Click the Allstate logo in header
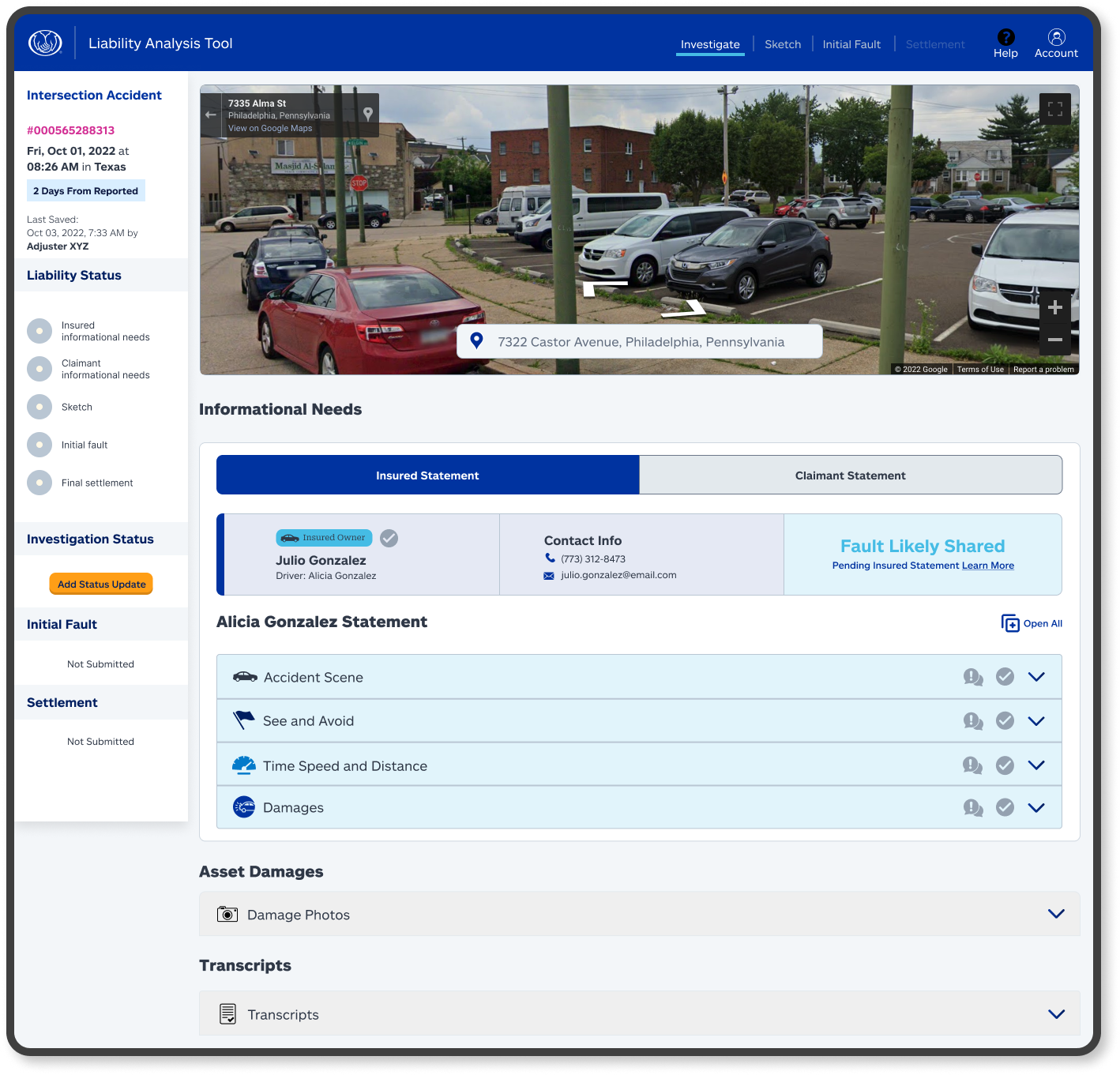The height and width of the screenshot is (1075, 1120). [x=45, y=43]
